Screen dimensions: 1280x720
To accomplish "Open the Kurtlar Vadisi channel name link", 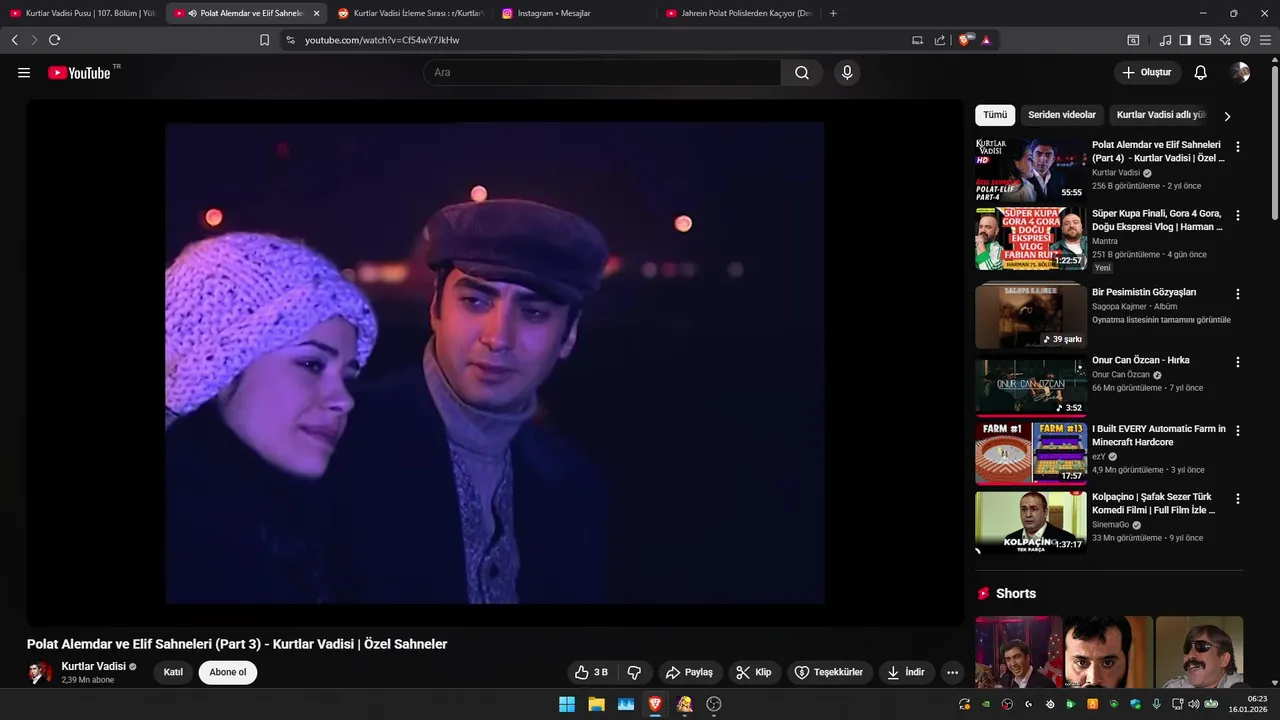I will [94, 666].
